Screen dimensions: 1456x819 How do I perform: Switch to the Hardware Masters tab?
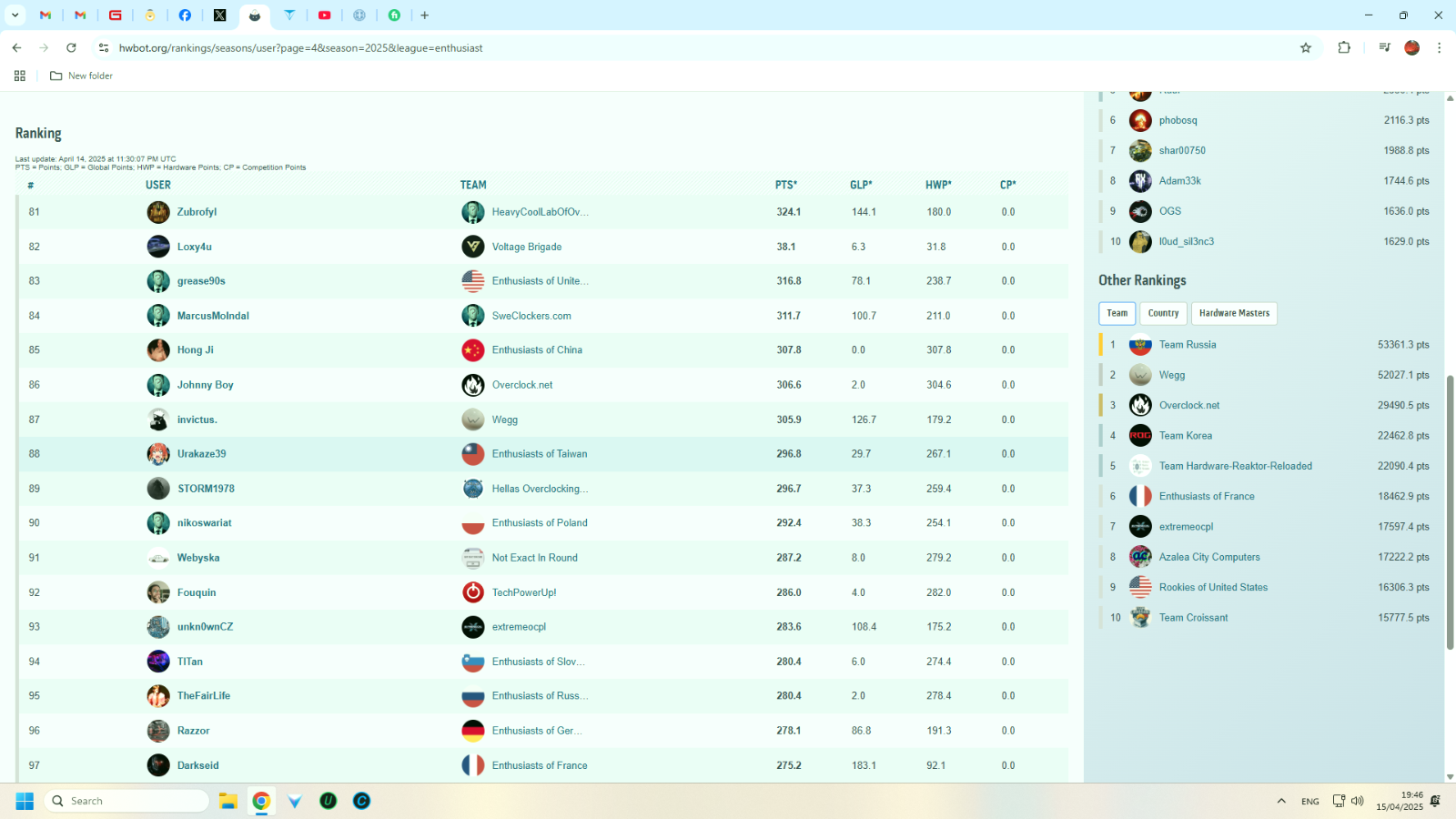click(1234, 313)
